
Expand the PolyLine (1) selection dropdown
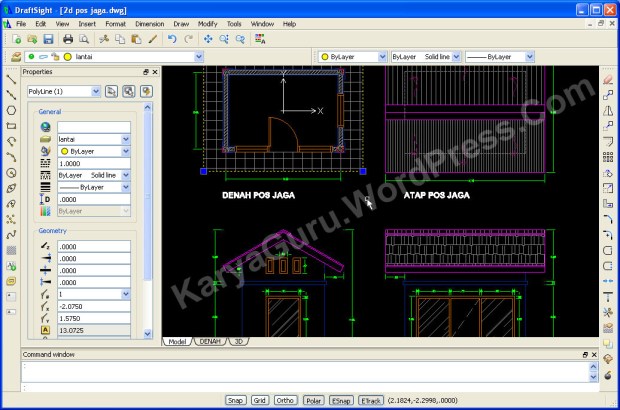pos(96,91)
